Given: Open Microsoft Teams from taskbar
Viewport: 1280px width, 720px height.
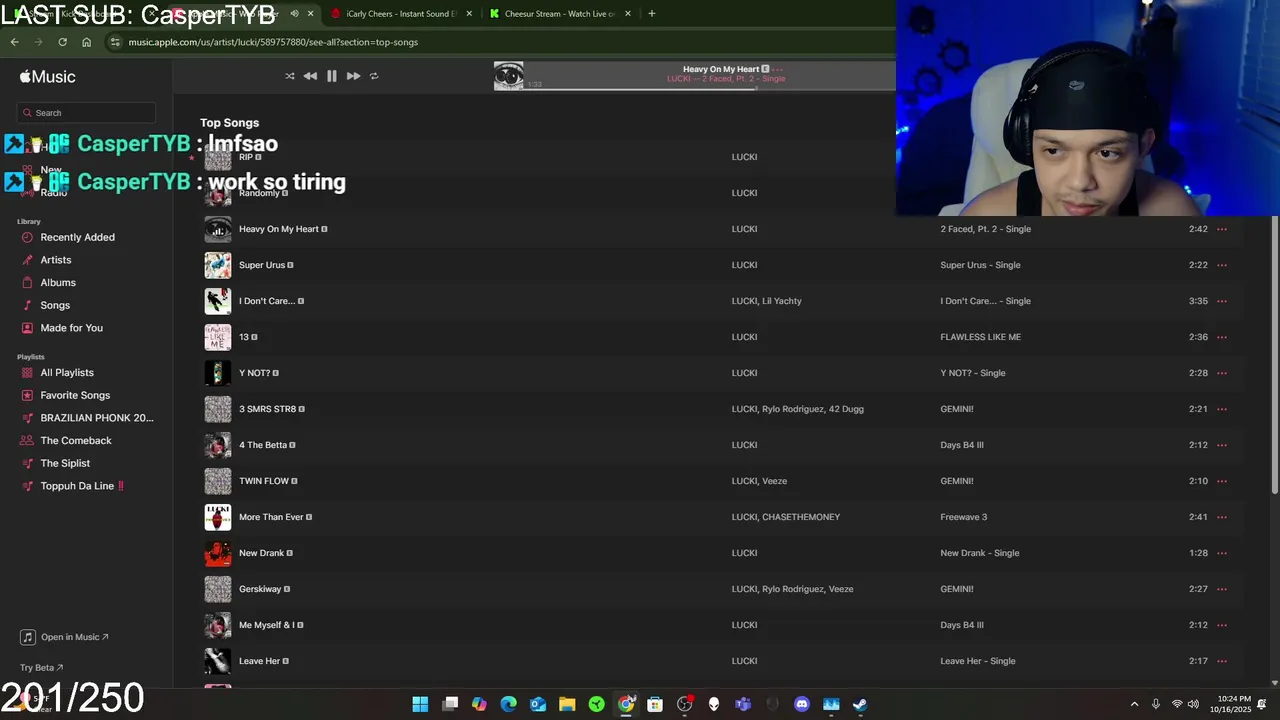Looking at the screenshot, I should [743, 704].
